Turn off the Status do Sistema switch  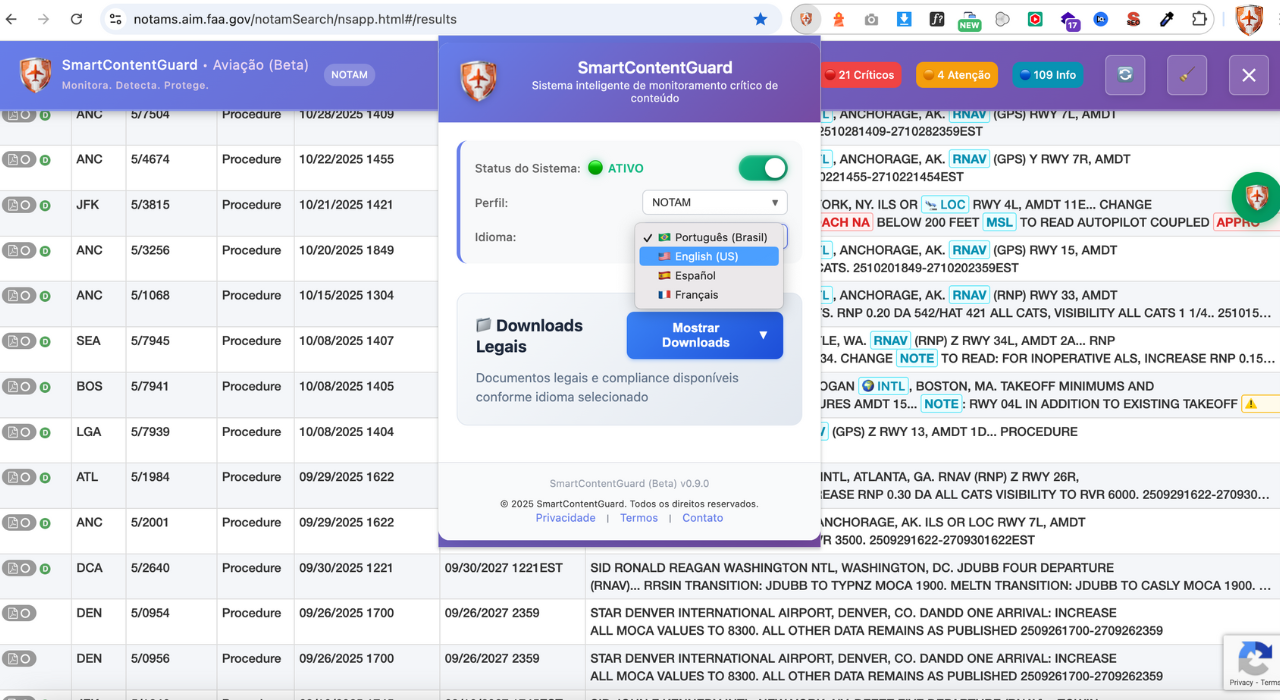763,168
